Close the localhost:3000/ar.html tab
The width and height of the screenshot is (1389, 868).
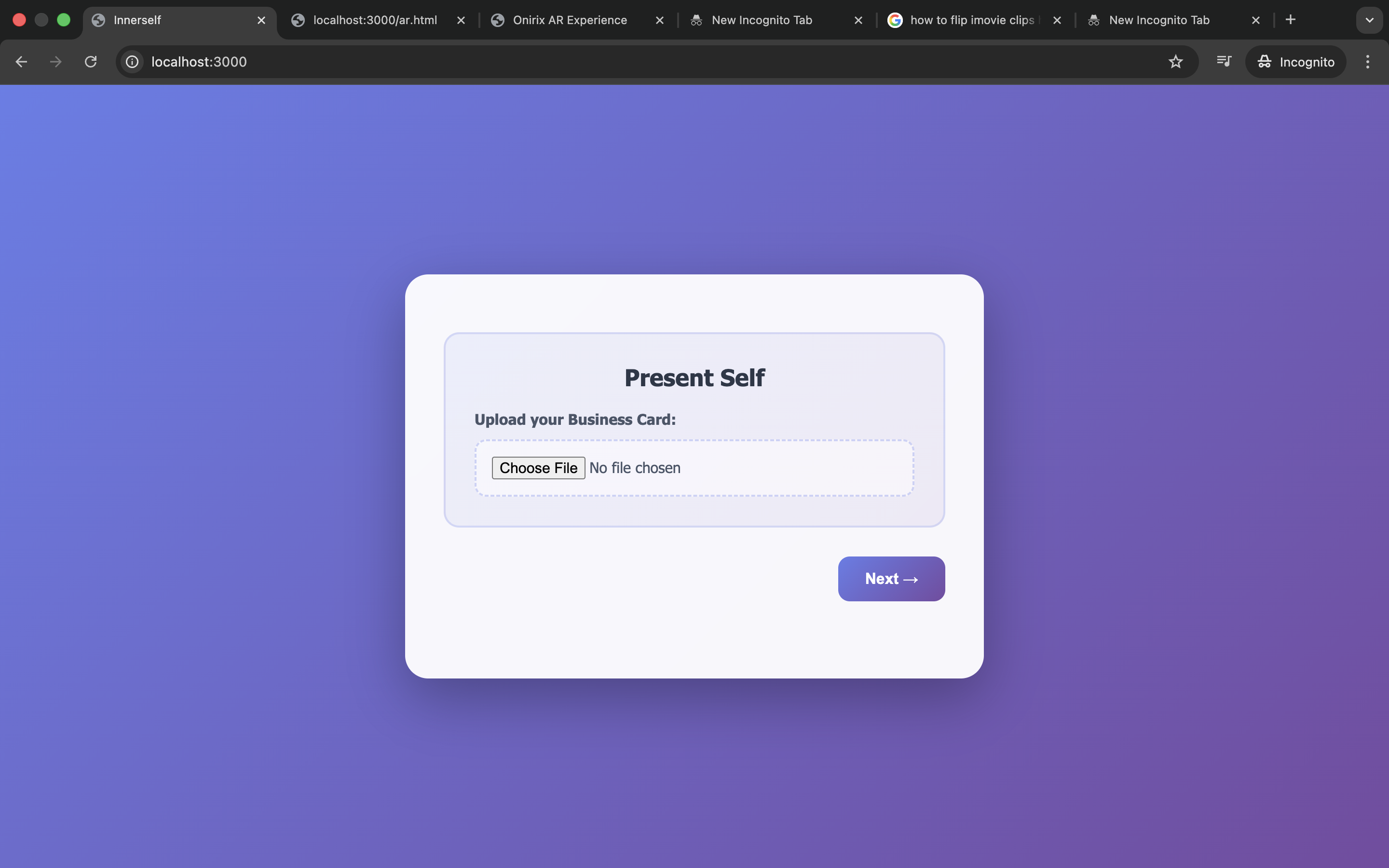pyautogui.click(x=461, y=20)
